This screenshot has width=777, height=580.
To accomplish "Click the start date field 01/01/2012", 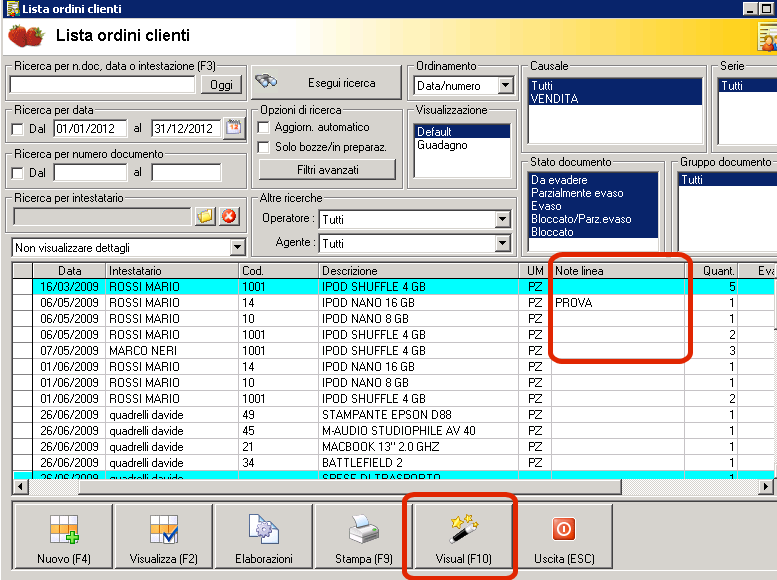I will (x=90, y=129).
